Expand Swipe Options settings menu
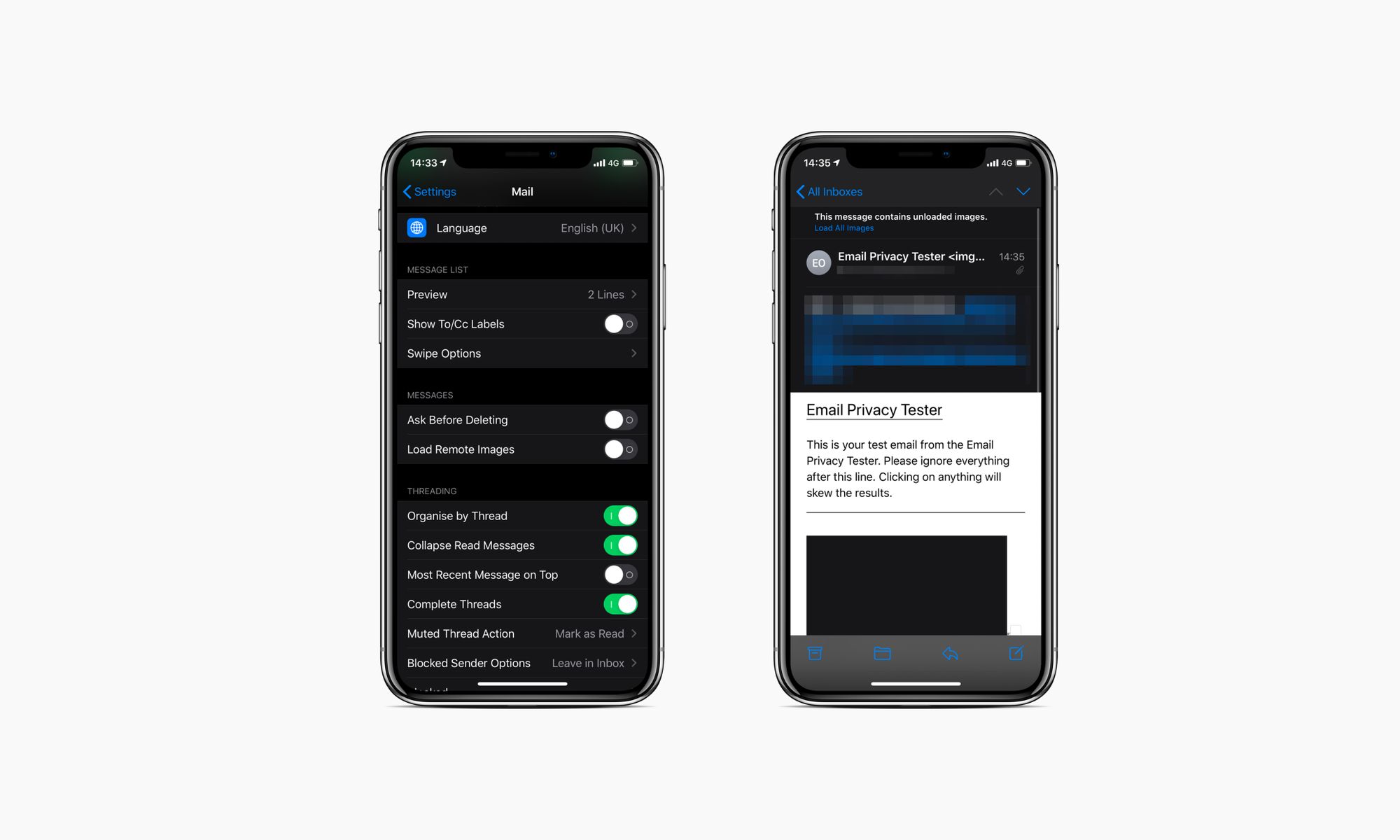The width and height of the screenshot is (1400, 840). 521,353
